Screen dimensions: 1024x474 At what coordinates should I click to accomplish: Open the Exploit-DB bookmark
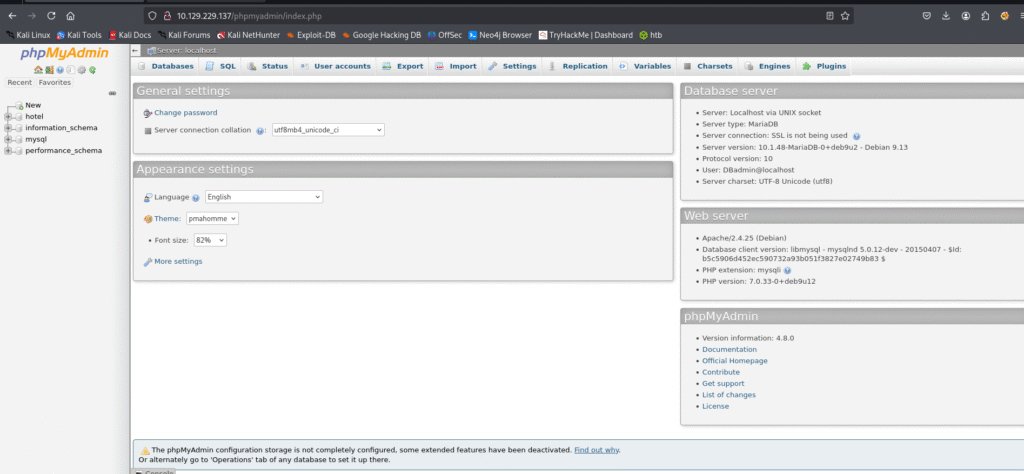click(x=311, y=35)
